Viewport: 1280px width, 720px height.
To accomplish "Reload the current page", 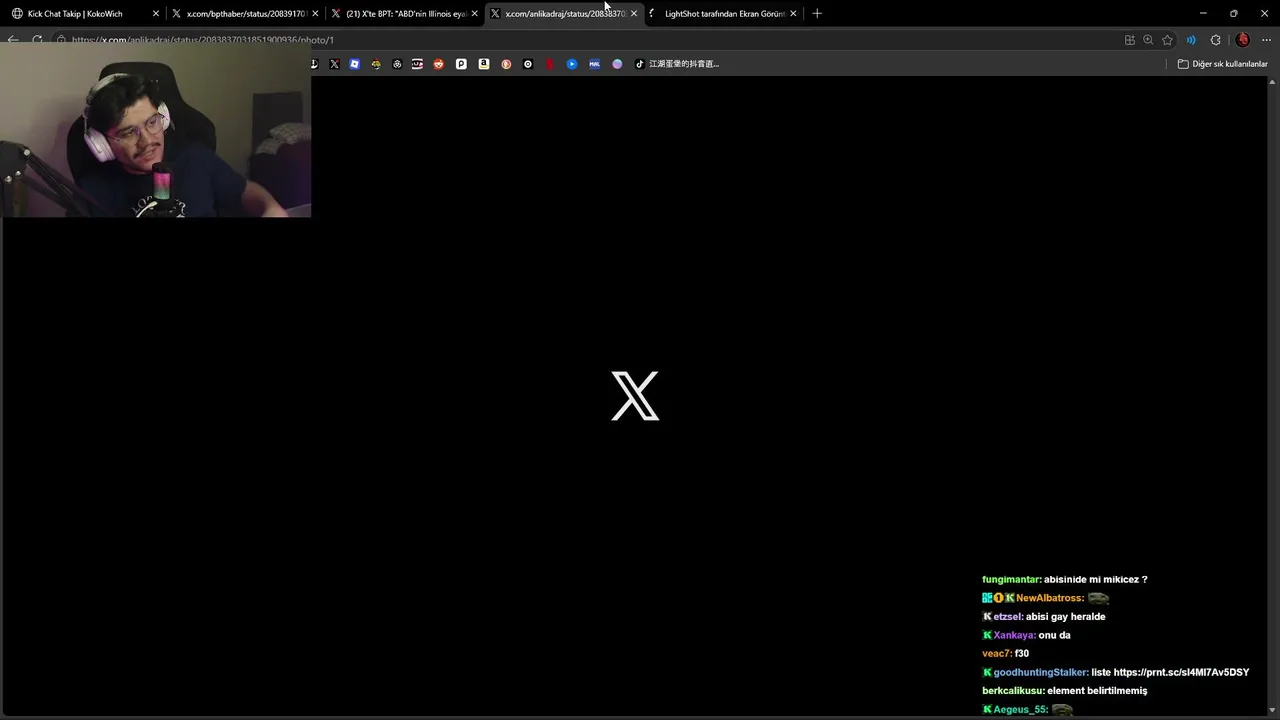I will pyautogui.click(x=37, y=40).
